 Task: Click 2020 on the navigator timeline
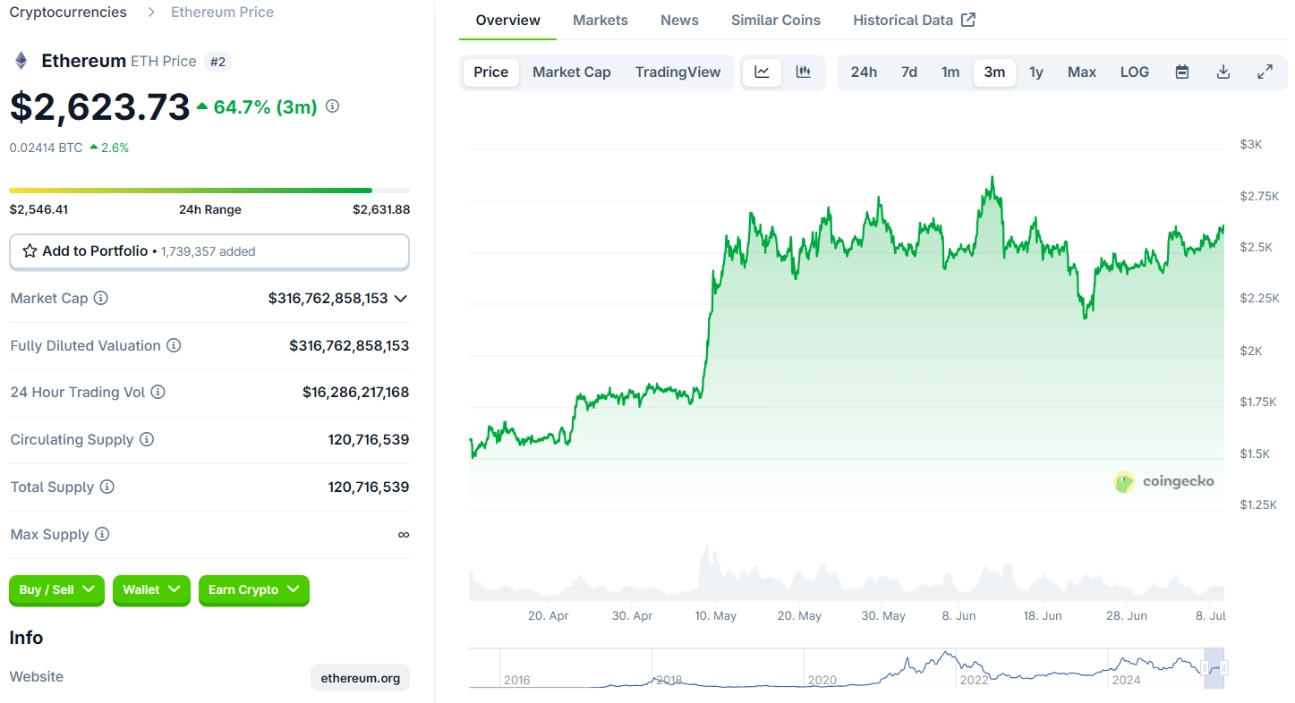[x=821, y=680]
